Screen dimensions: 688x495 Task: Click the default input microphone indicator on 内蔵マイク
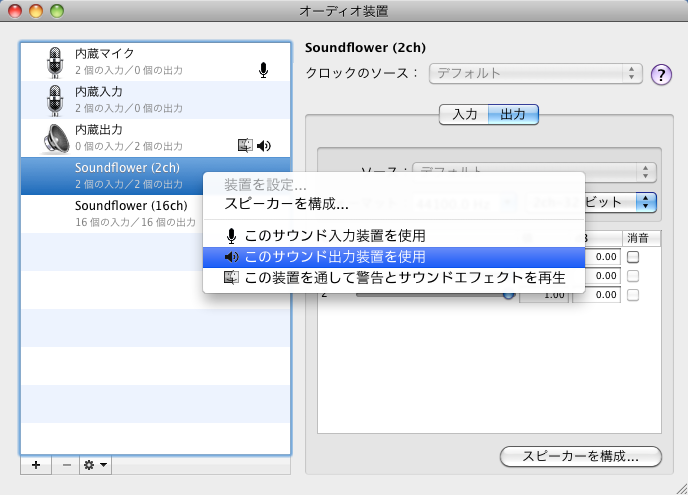263,70
